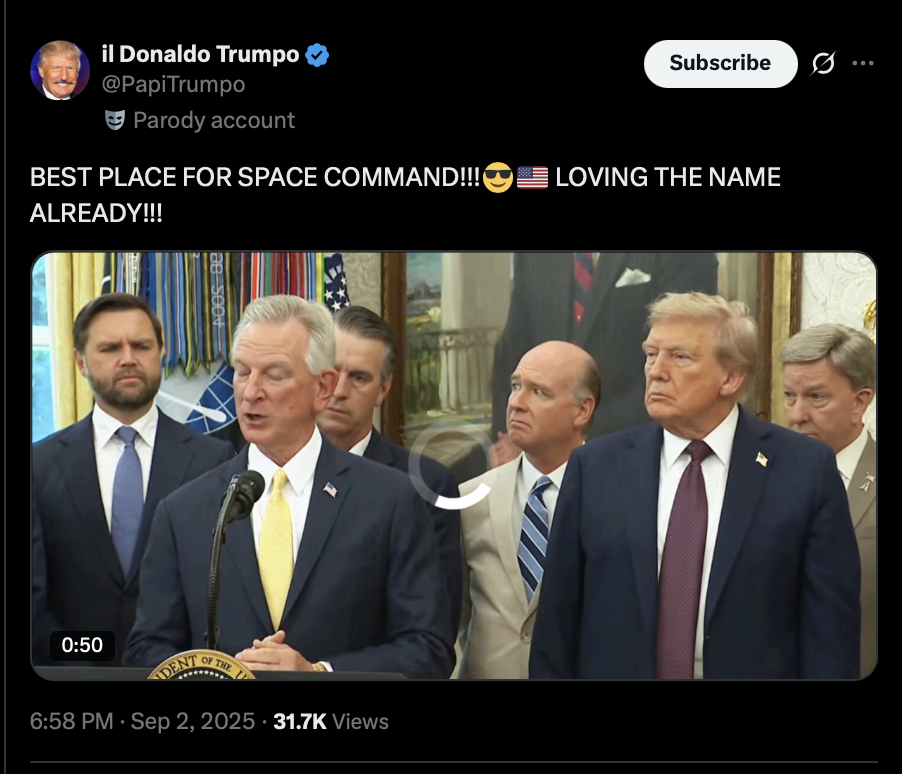Open the @PapiTrumpo handle link

[173, 85]
